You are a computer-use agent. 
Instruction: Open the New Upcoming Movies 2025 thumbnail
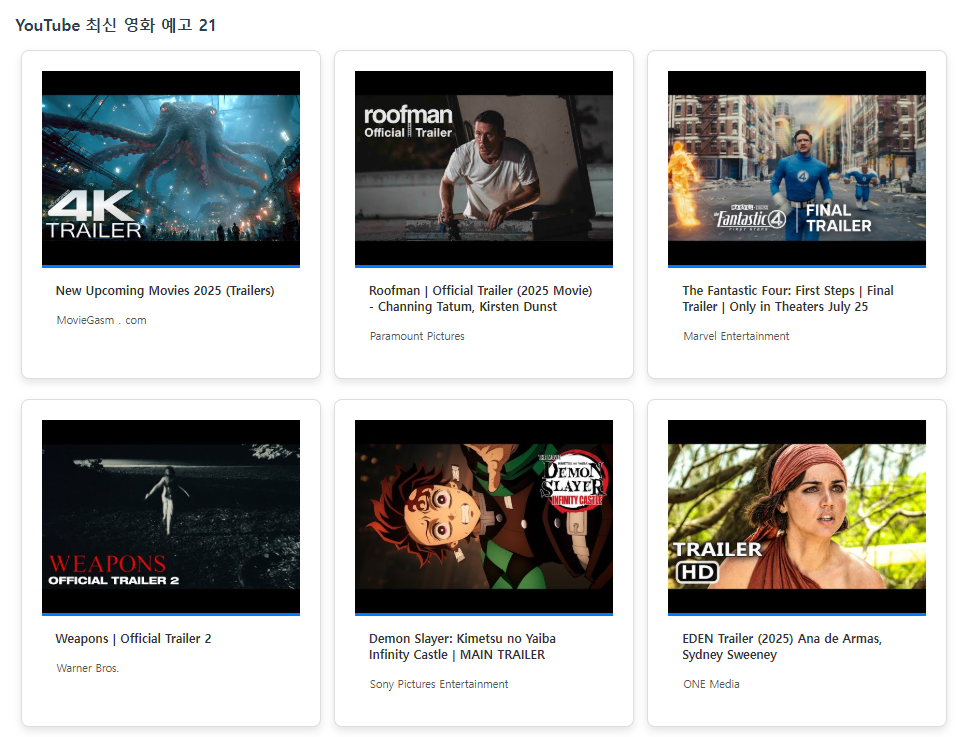tap(171, 168)
